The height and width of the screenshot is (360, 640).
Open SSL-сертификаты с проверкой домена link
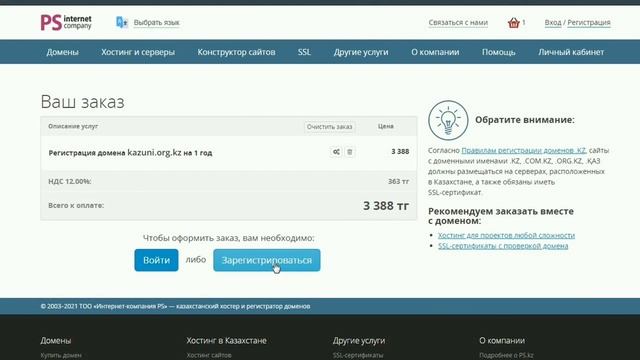click(503, 246)
